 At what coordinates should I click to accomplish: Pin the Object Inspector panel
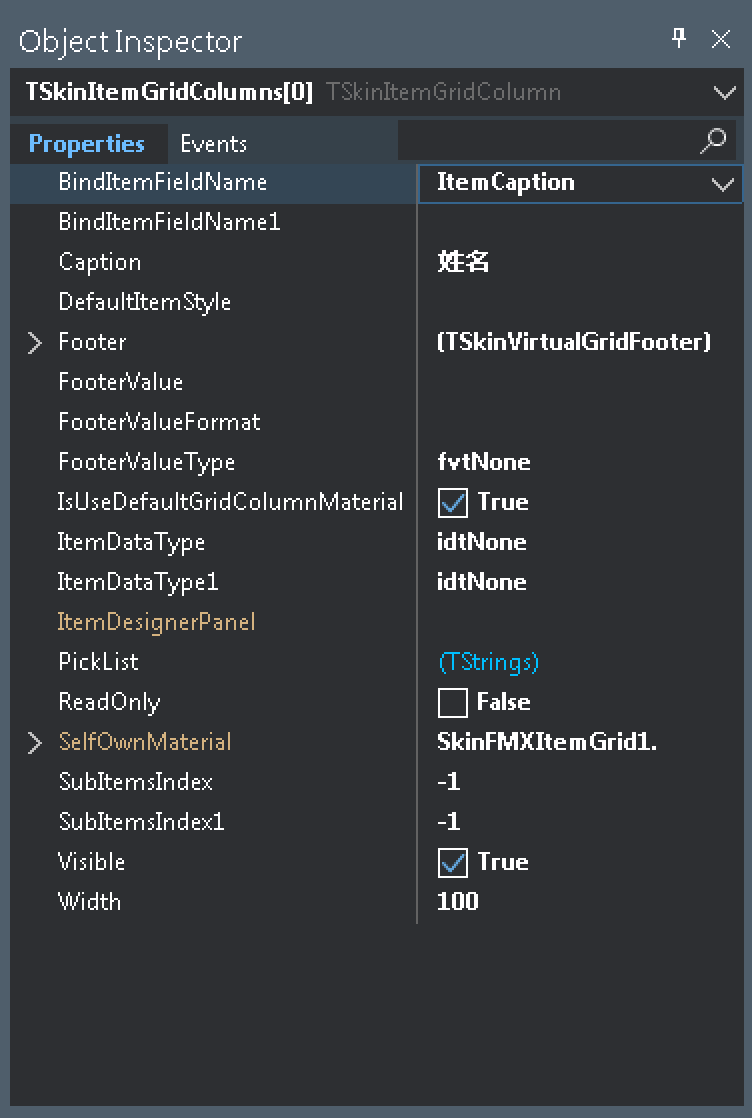pos(679,39)
